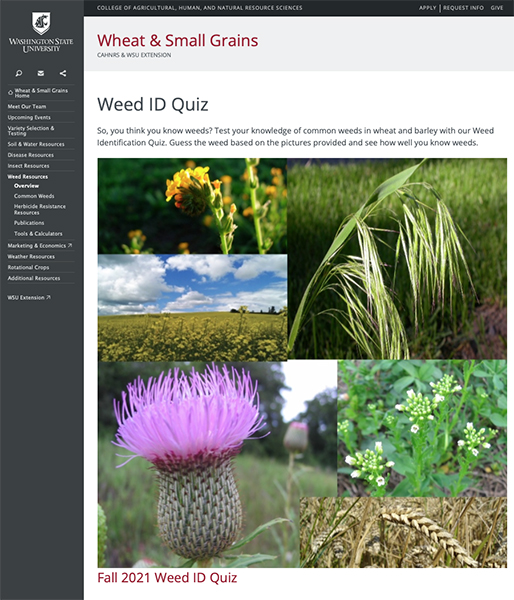
Task: Click the yellow field under clouds photo
Action: coord(192,308)
